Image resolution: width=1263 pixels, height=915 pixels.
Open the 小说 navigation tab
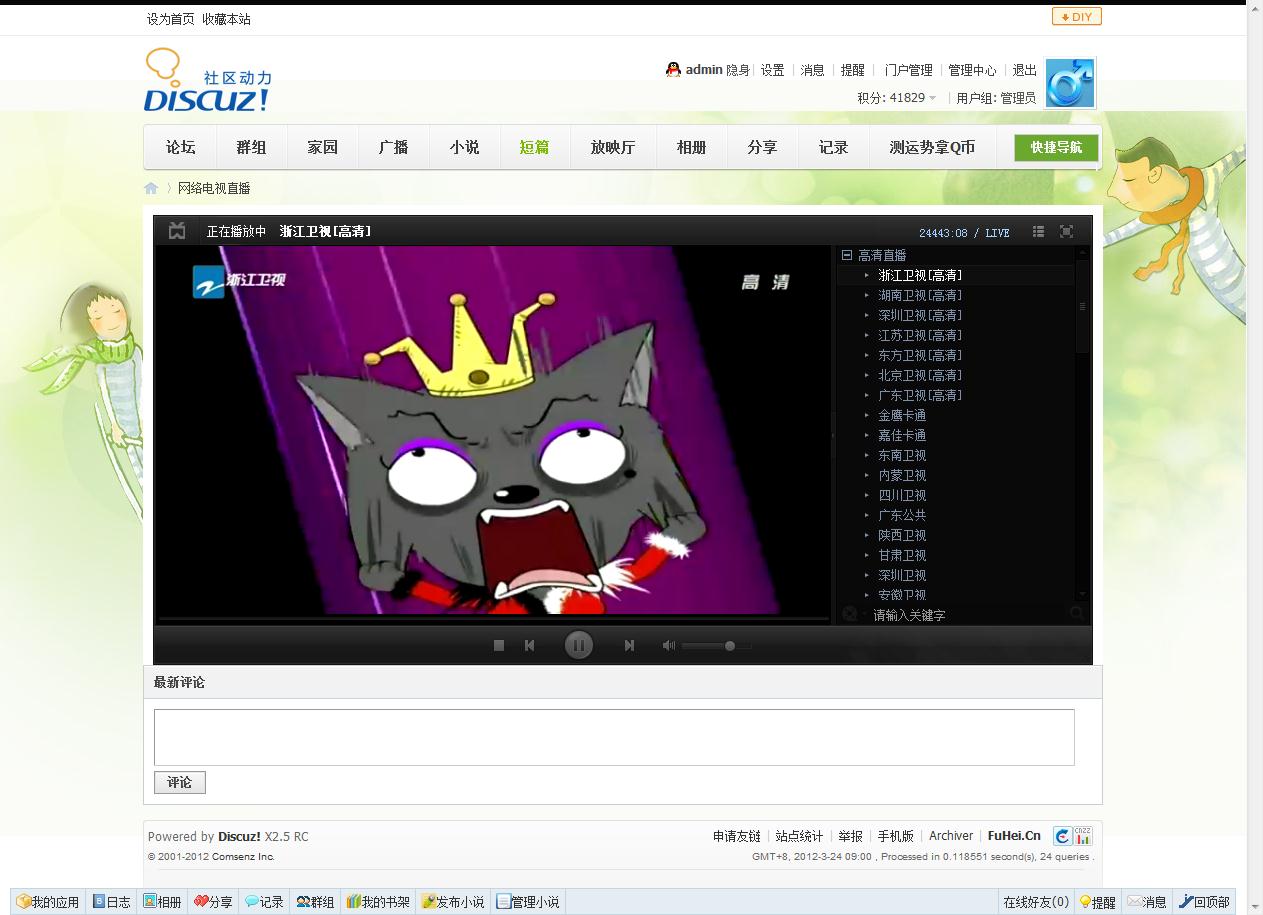click(x=464, y=147)
